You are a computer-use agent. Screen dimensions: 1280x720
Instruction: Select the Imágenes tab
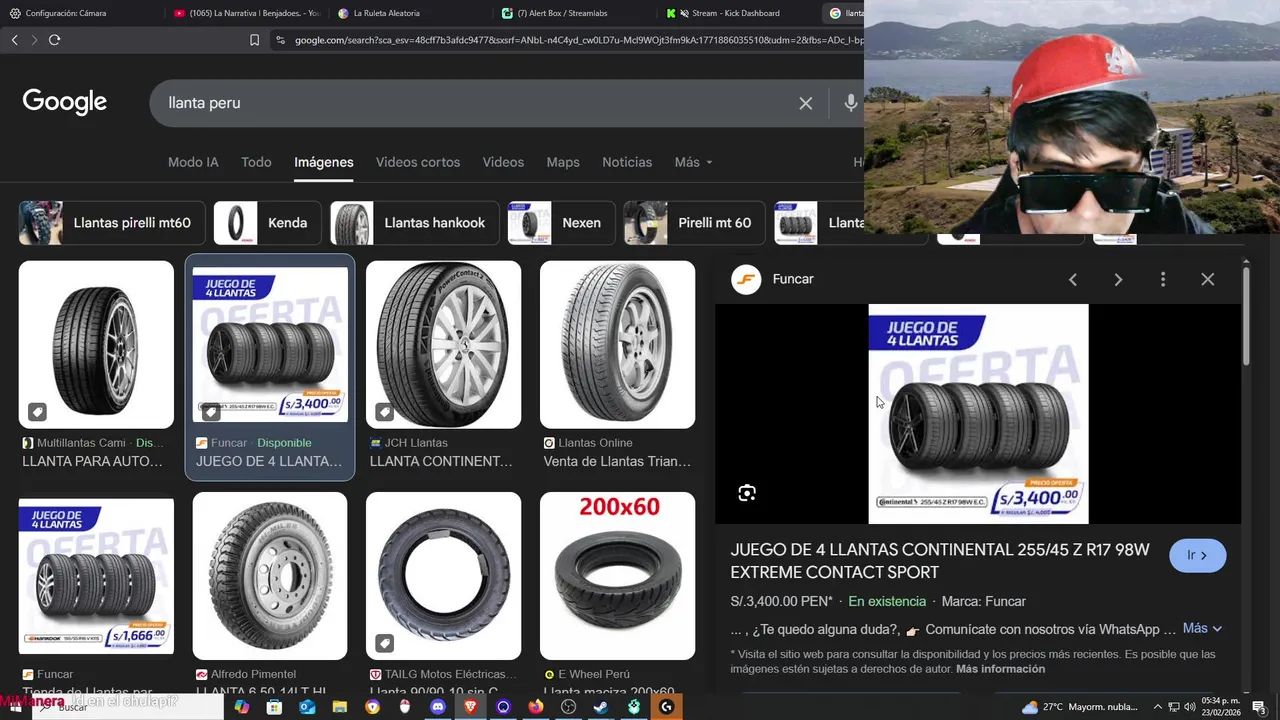(324, 162)
